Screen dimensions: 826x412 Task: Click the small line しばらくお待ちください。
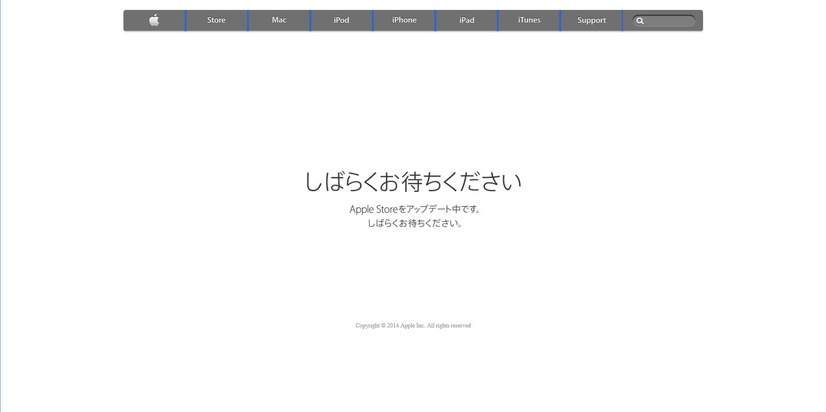pyautogui.click(x=415, y=223)
